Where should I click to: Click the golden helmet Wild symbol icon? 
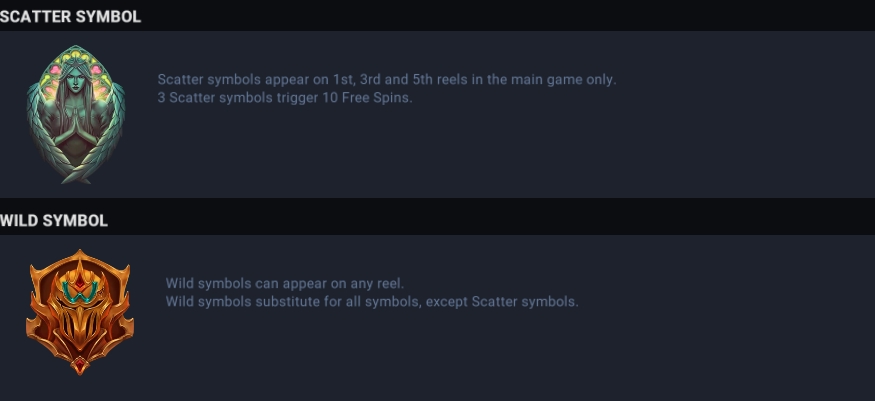coord(80,312)
